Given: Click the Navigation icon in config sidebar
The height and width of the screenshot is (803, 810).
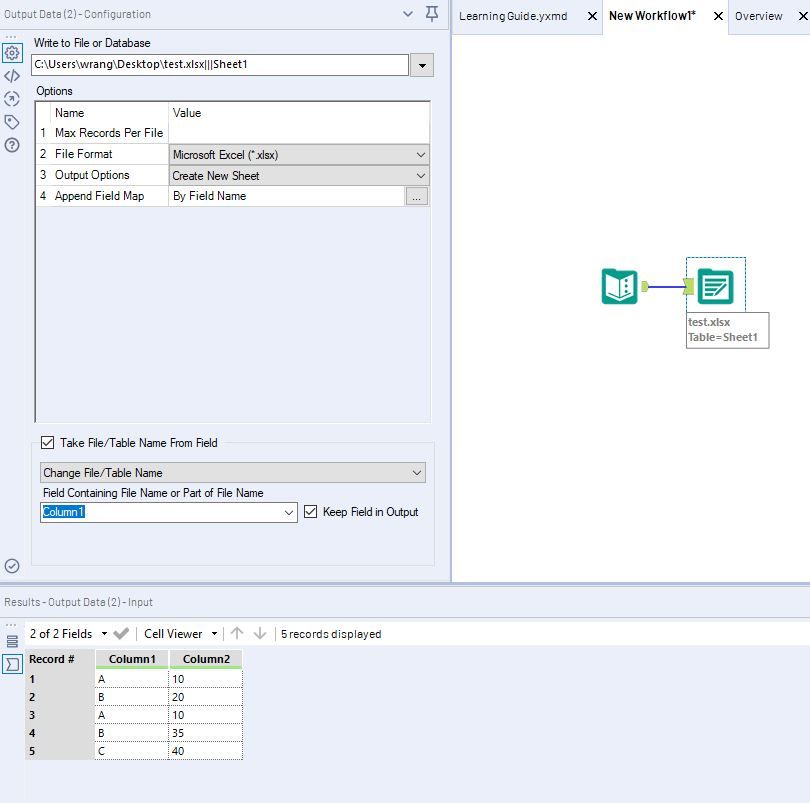Looking at the screenshot, I should pyautogui.click(x=12, y=99).
